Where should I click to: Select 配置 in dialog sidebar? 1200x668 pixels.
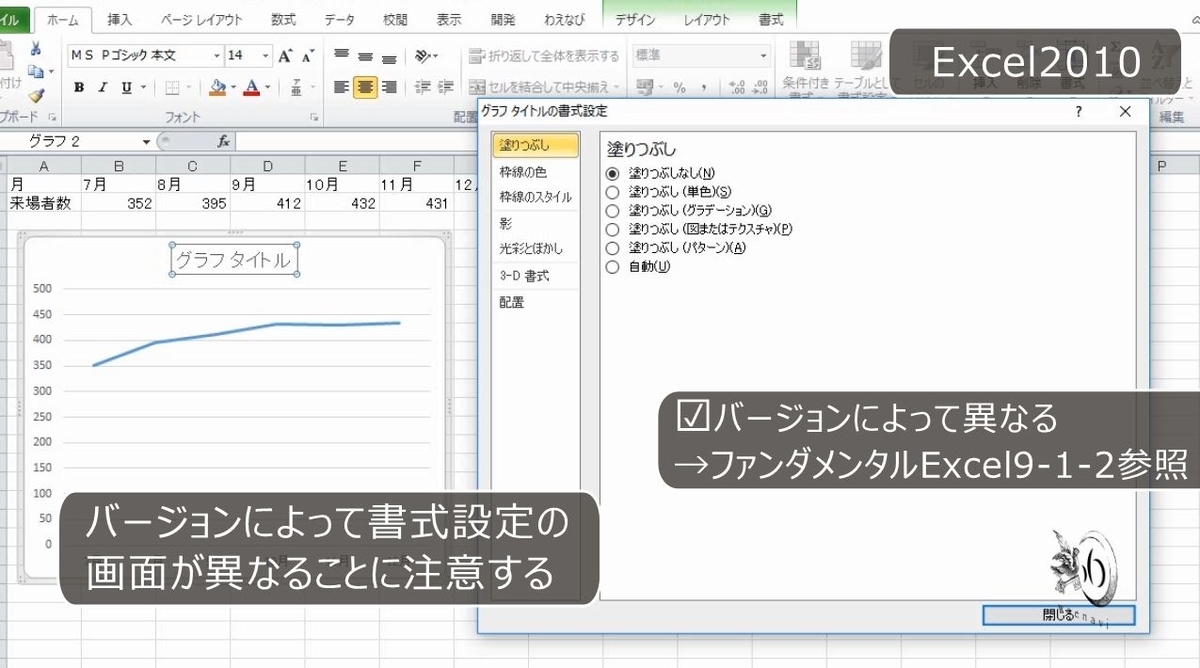point(536,301)
